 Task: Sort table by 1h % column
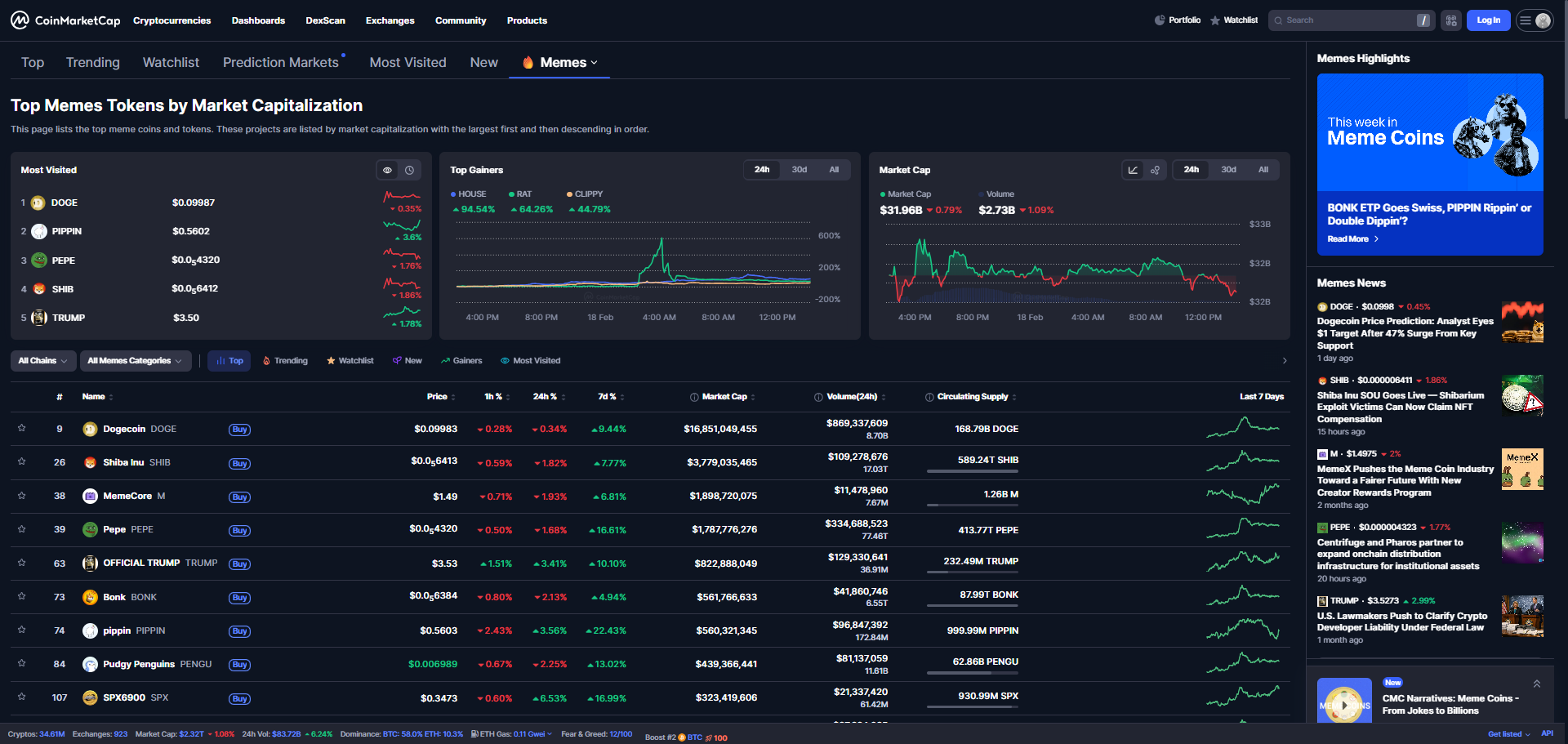click(497, 397)
